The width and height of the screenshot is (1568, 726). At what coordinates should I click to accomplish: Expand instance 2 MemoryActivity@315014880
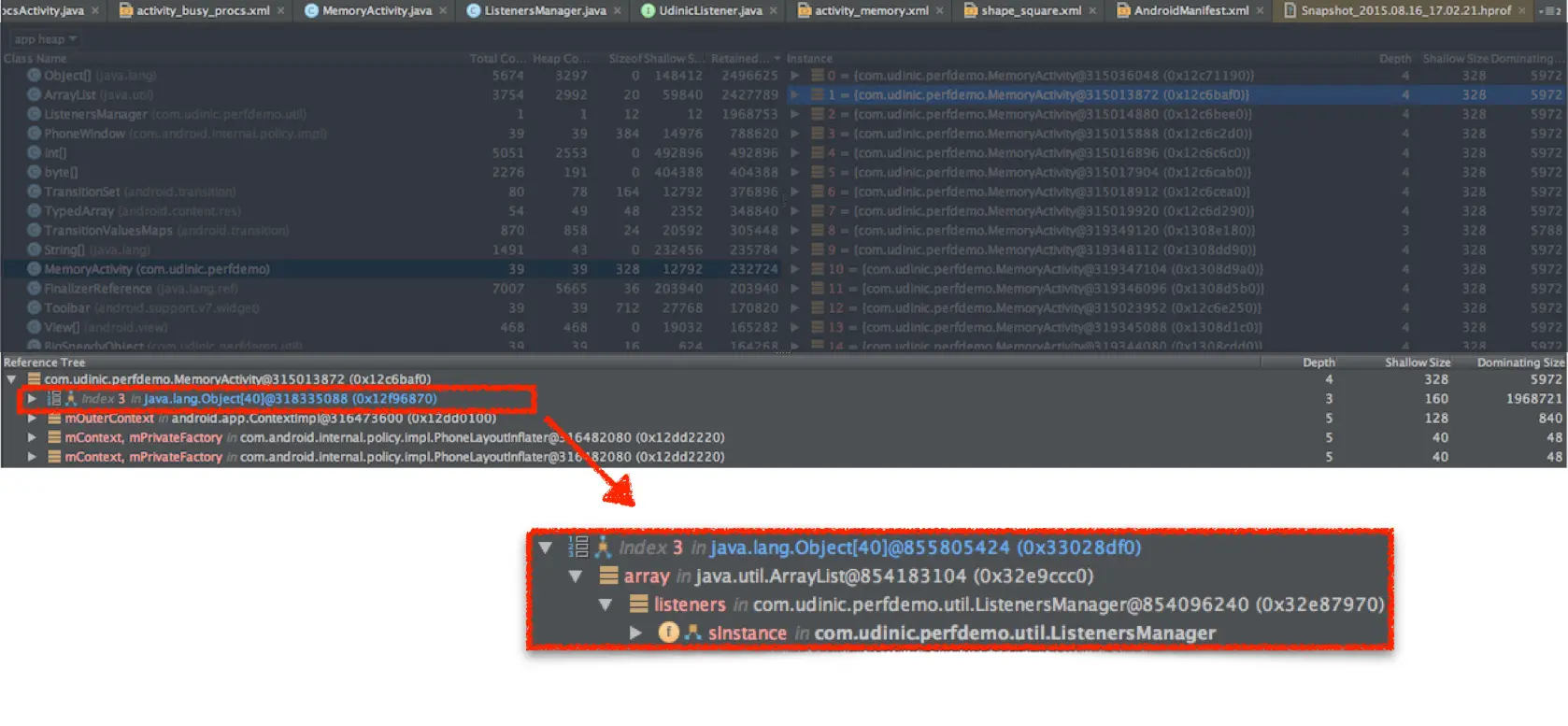(795, 114)
